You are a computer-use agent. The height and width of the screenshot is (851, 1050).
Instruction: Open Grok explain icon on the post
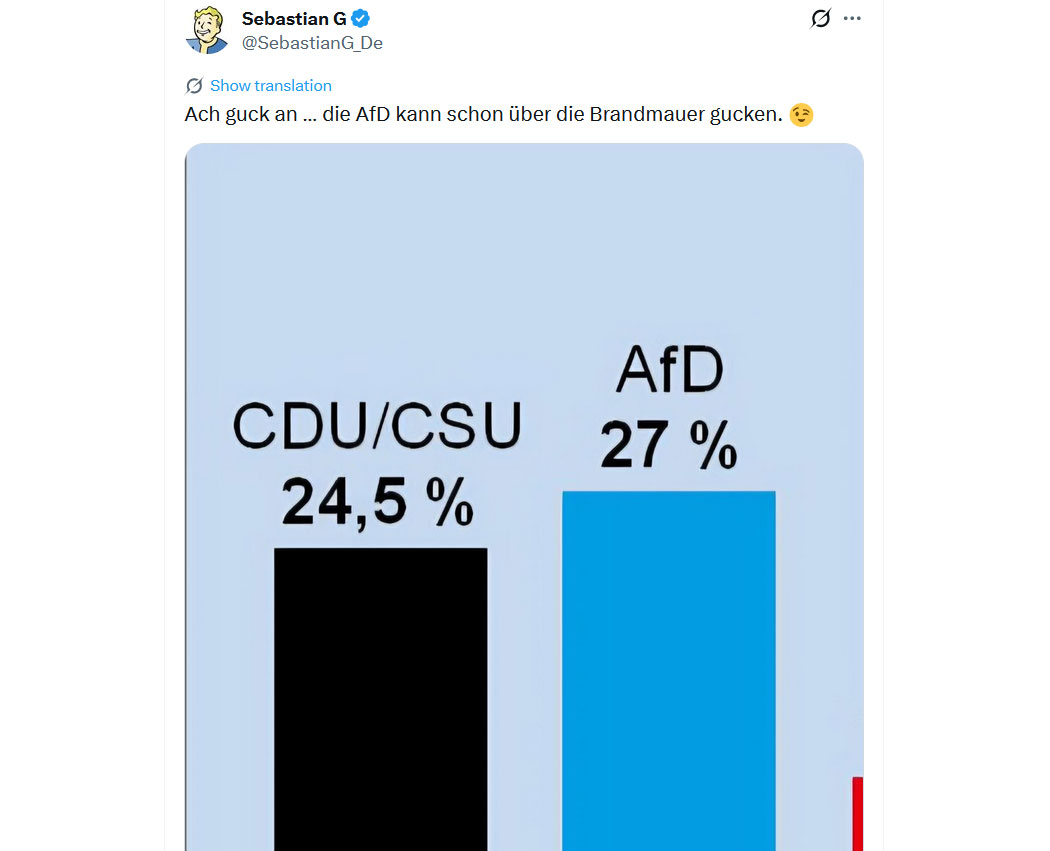pos(820,18)
